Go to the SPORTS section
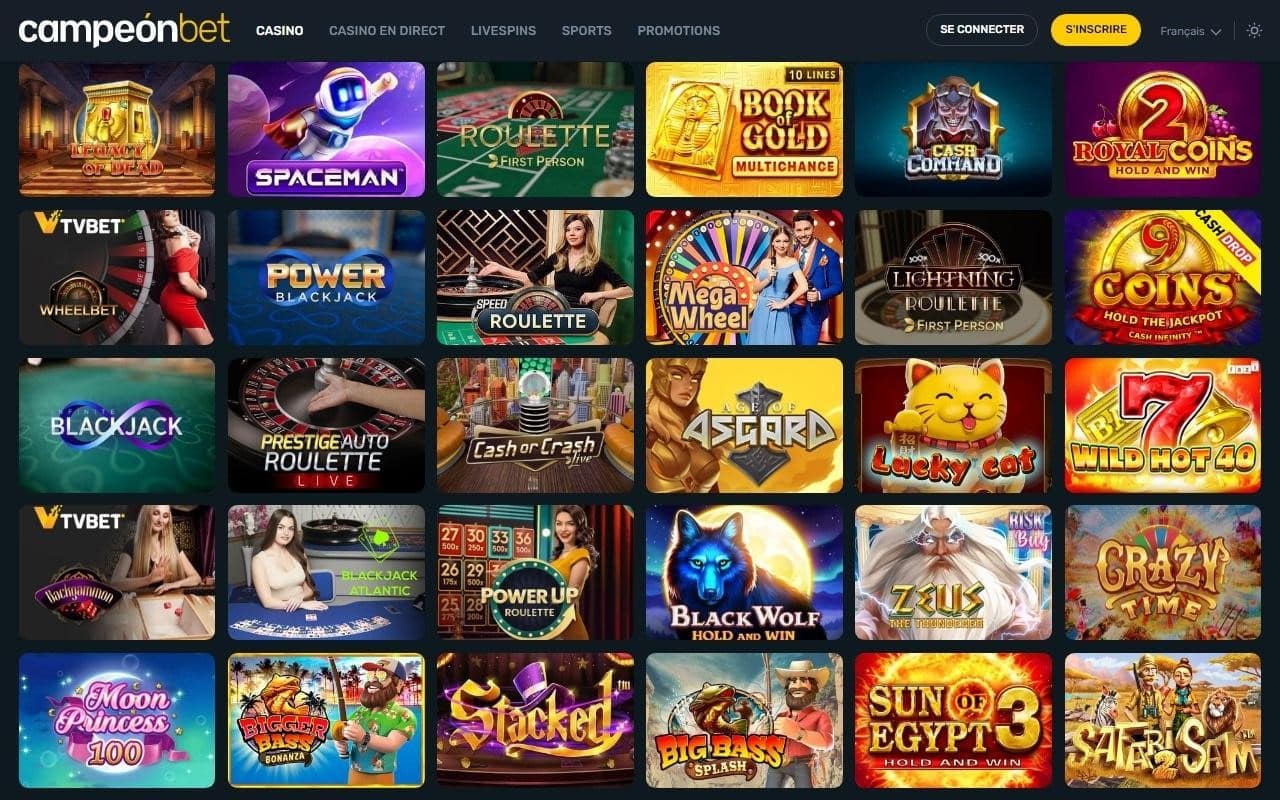Viewport: 1280px width, 800px height. (x=587, y=31)
